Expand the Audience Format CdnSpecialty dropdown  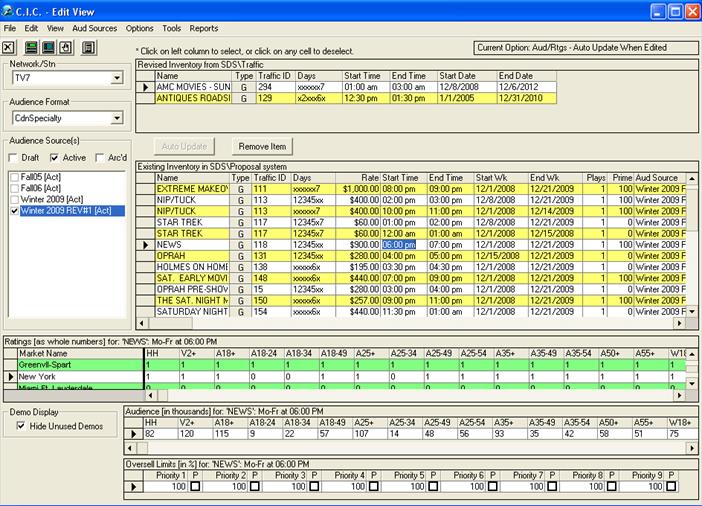coord(116,119)
